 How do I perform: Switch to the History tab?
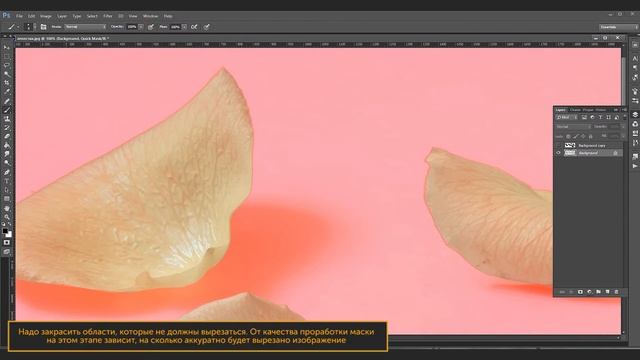point(601,110)
